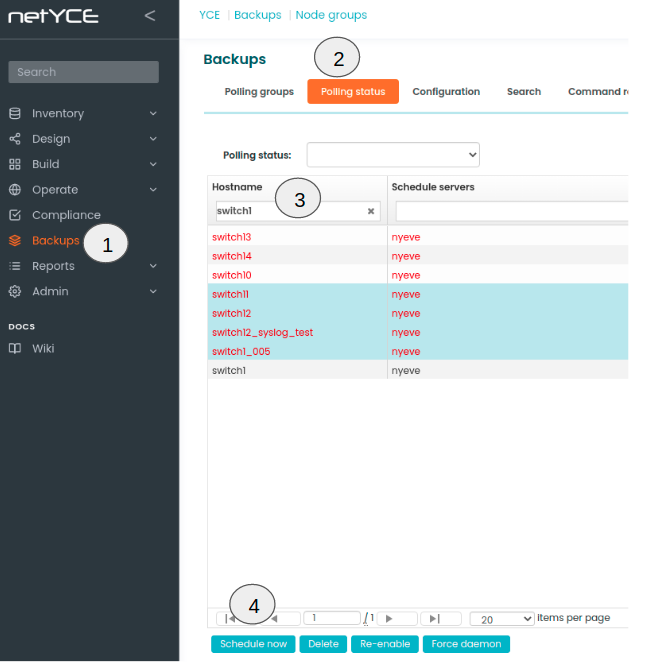Click the Build grid icon
The width and height of the screenshot is (645, 663).
pyautogui.click(x=15, y=164)
